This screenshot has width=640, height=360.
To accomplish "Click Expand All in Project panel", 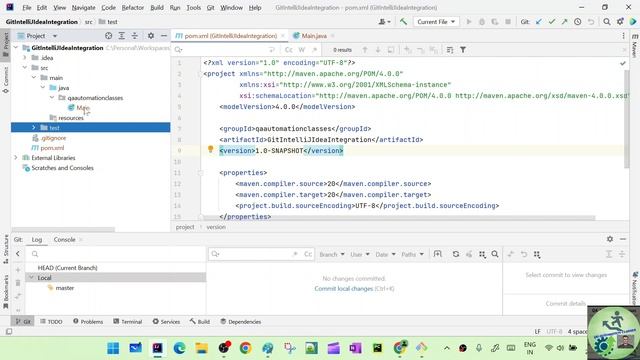I will (x=122, y=36).
